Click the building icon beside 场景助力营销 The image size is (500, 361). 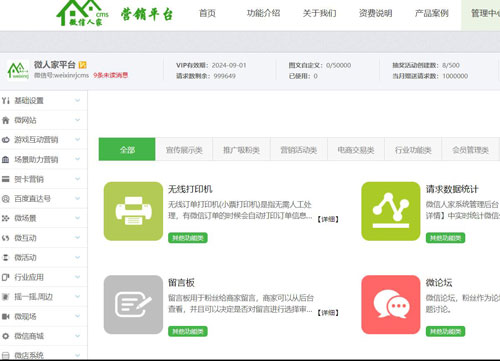[6, 159]
